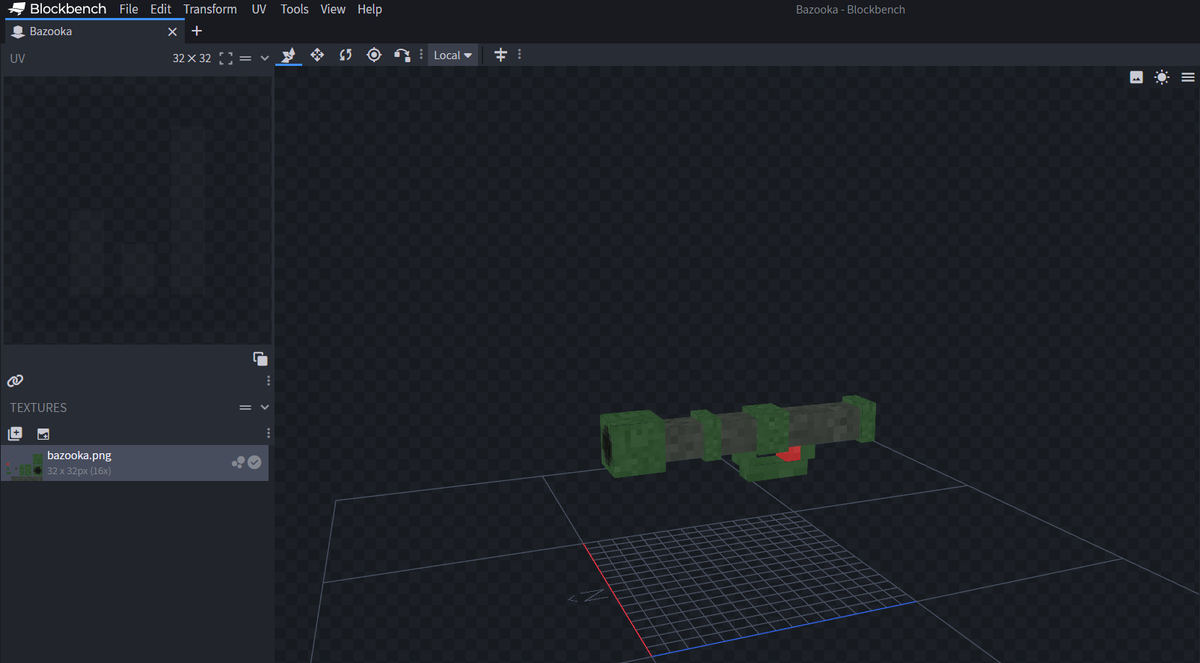
Task: Select the bazooka.png texture
Action: coord(135,463)
